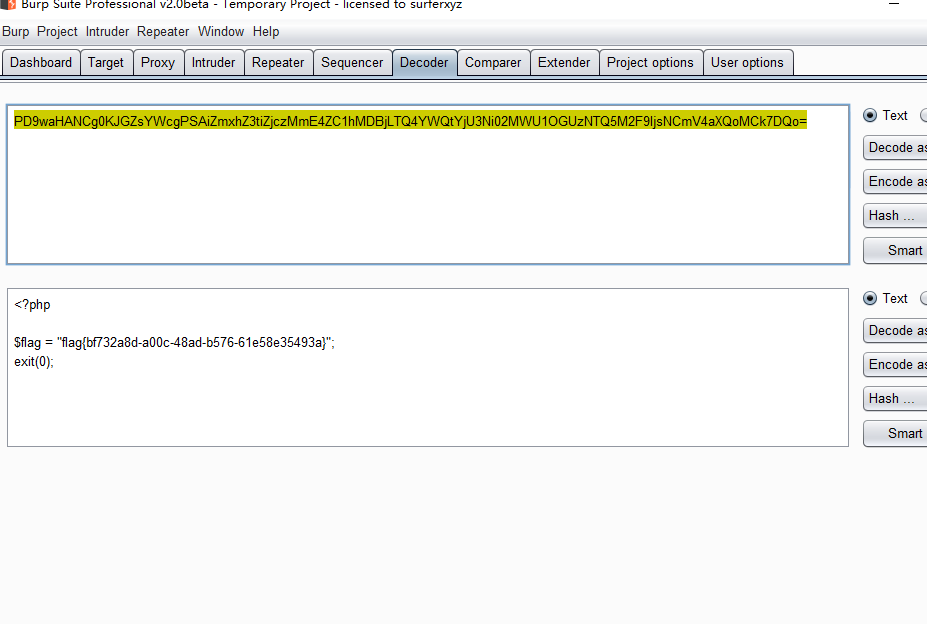Open the User options tab
This screenshot has width=927, height=624.
click(x=747, y=63)
